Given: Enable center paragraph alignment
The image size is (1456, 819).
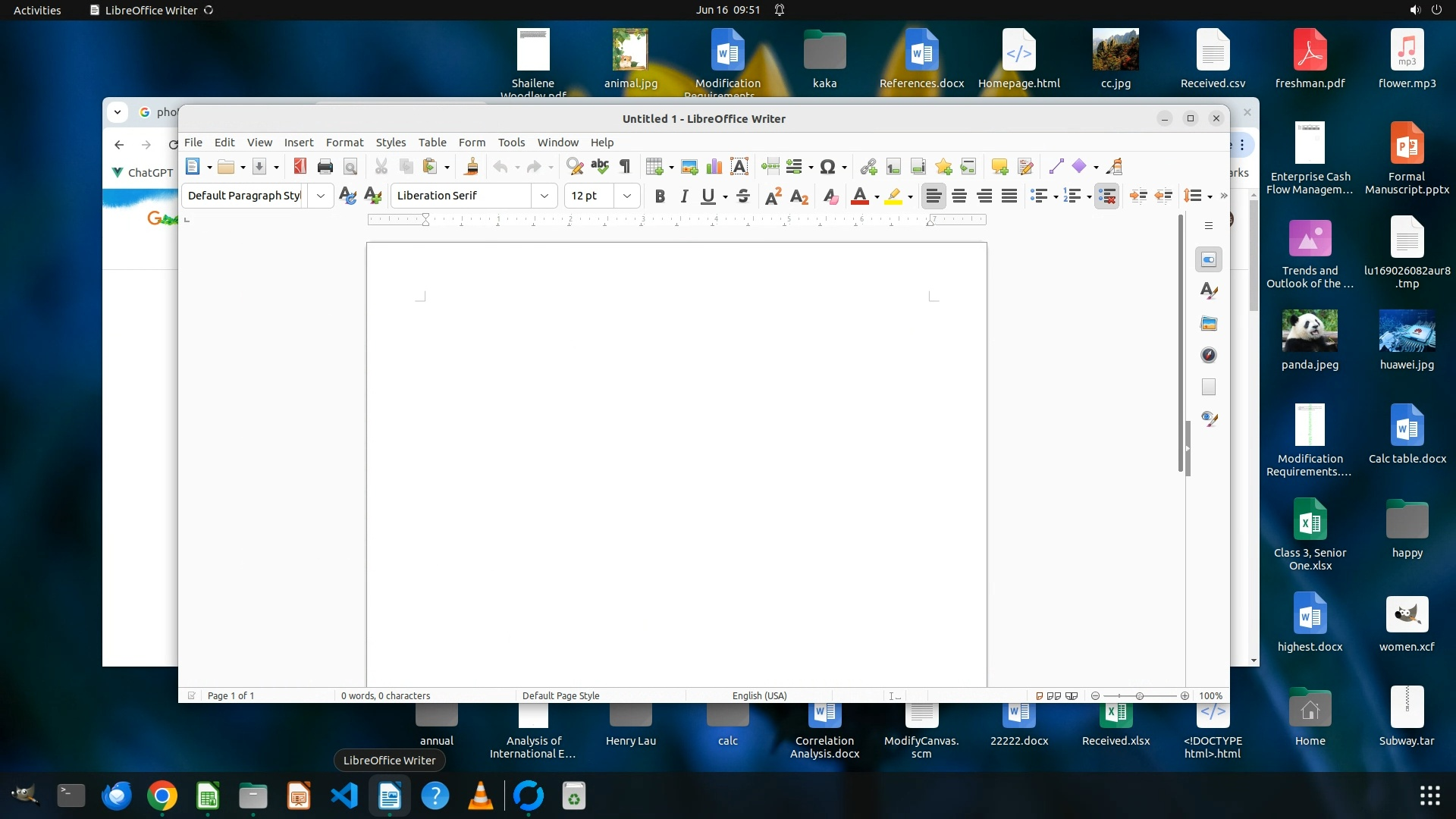Looking at the screenshot, I should click(959, 196).
